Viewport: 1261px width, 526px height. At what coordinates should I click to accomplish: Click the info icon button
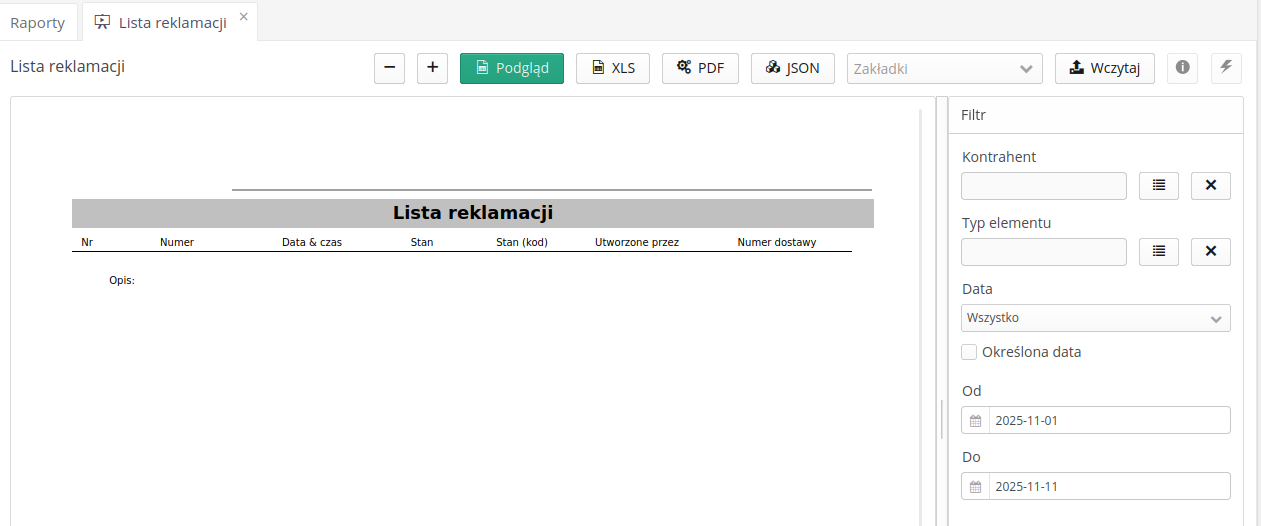pos(1182,68)
